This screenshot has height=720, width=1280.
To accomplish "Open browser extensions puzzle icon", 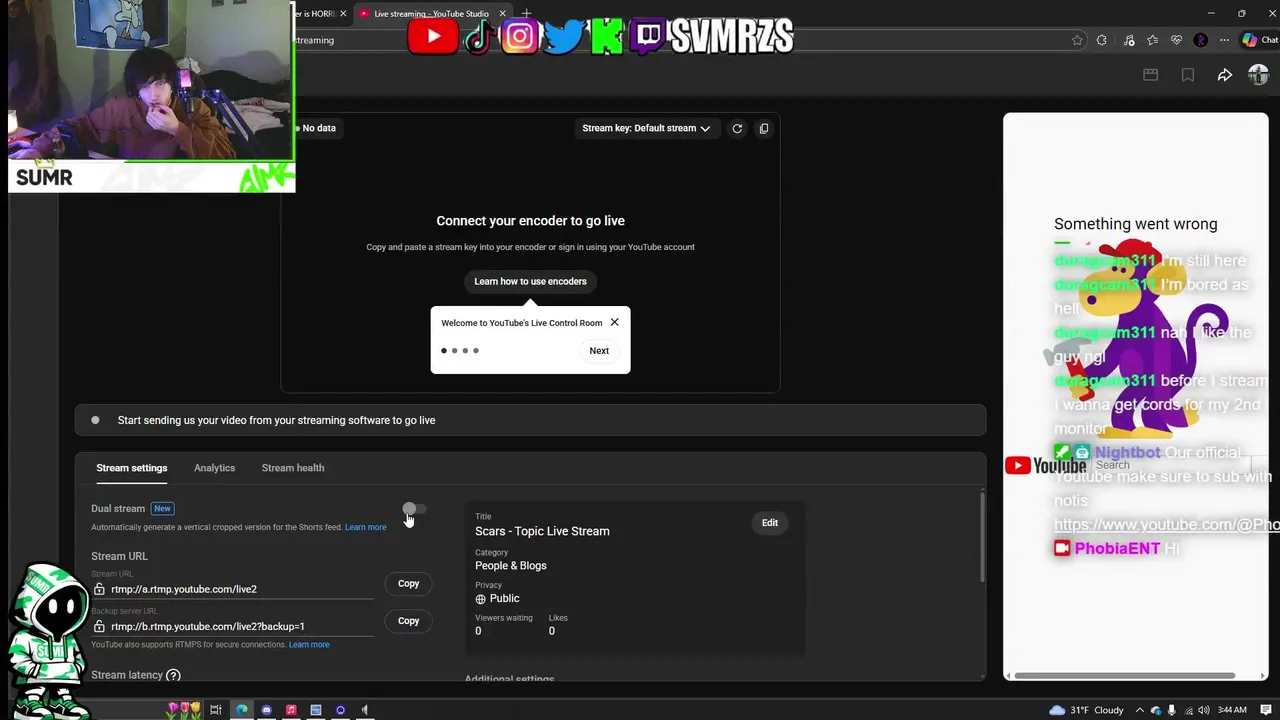I will (x=1102, y=40).
